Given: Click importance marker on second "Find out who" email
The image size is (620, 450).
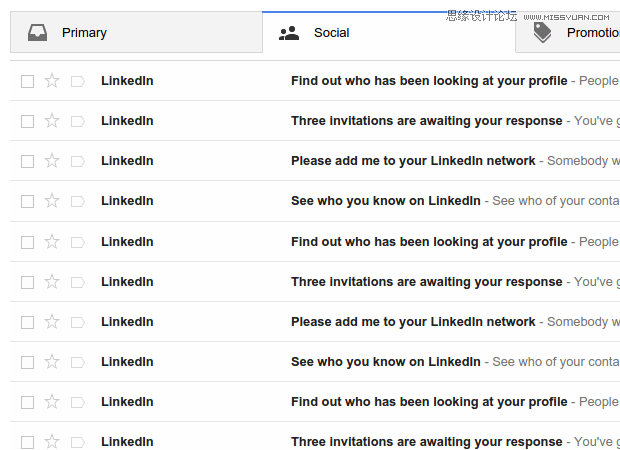Looking at the screenshot, I should pos(78,242).
